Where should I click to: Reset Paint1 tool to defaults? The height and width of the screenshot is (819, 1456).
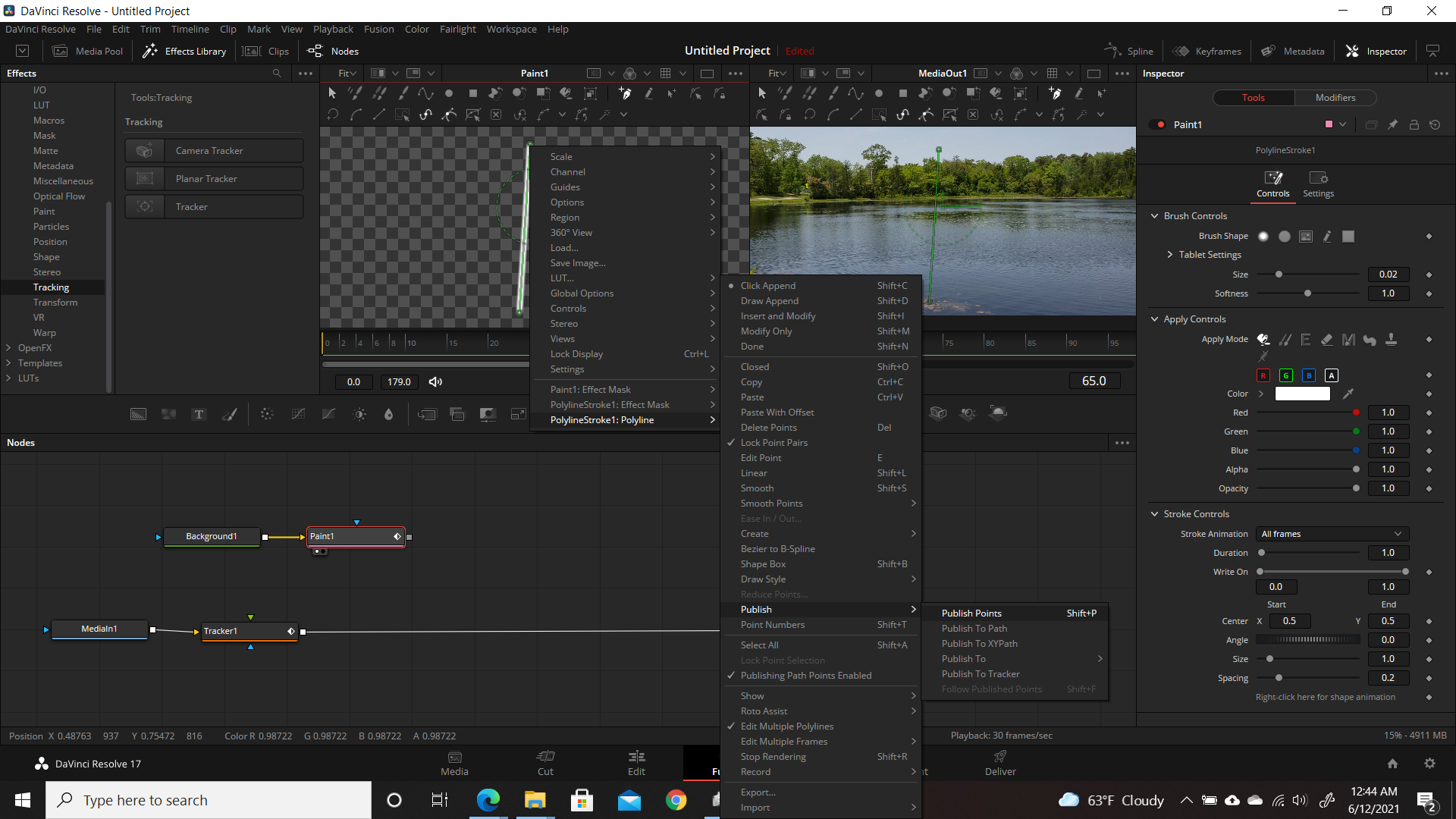pos(1435,125)
